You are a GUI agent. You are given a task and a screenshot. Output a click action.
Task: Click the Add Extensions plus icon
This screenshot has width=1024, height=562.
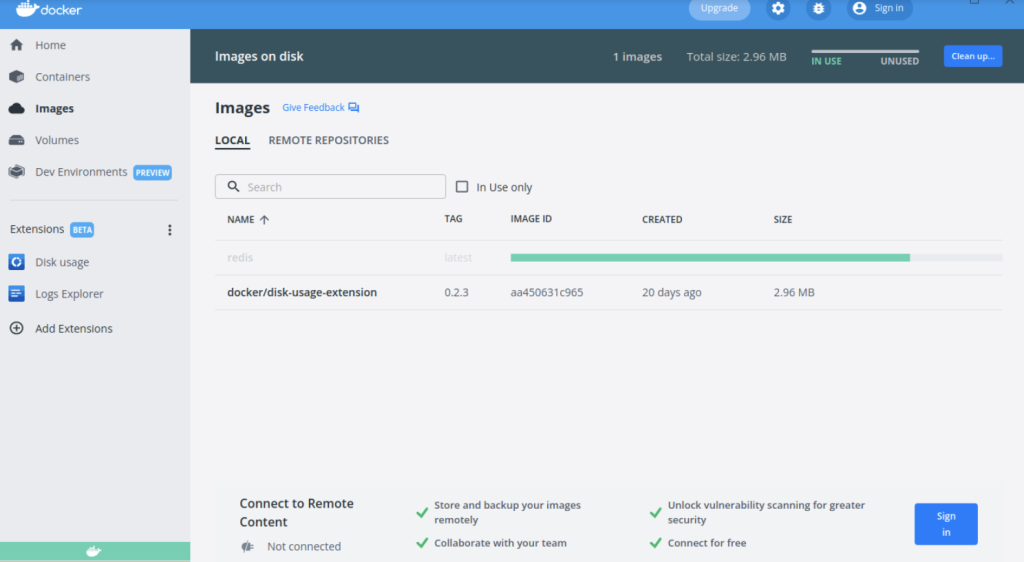coord(16,328)
